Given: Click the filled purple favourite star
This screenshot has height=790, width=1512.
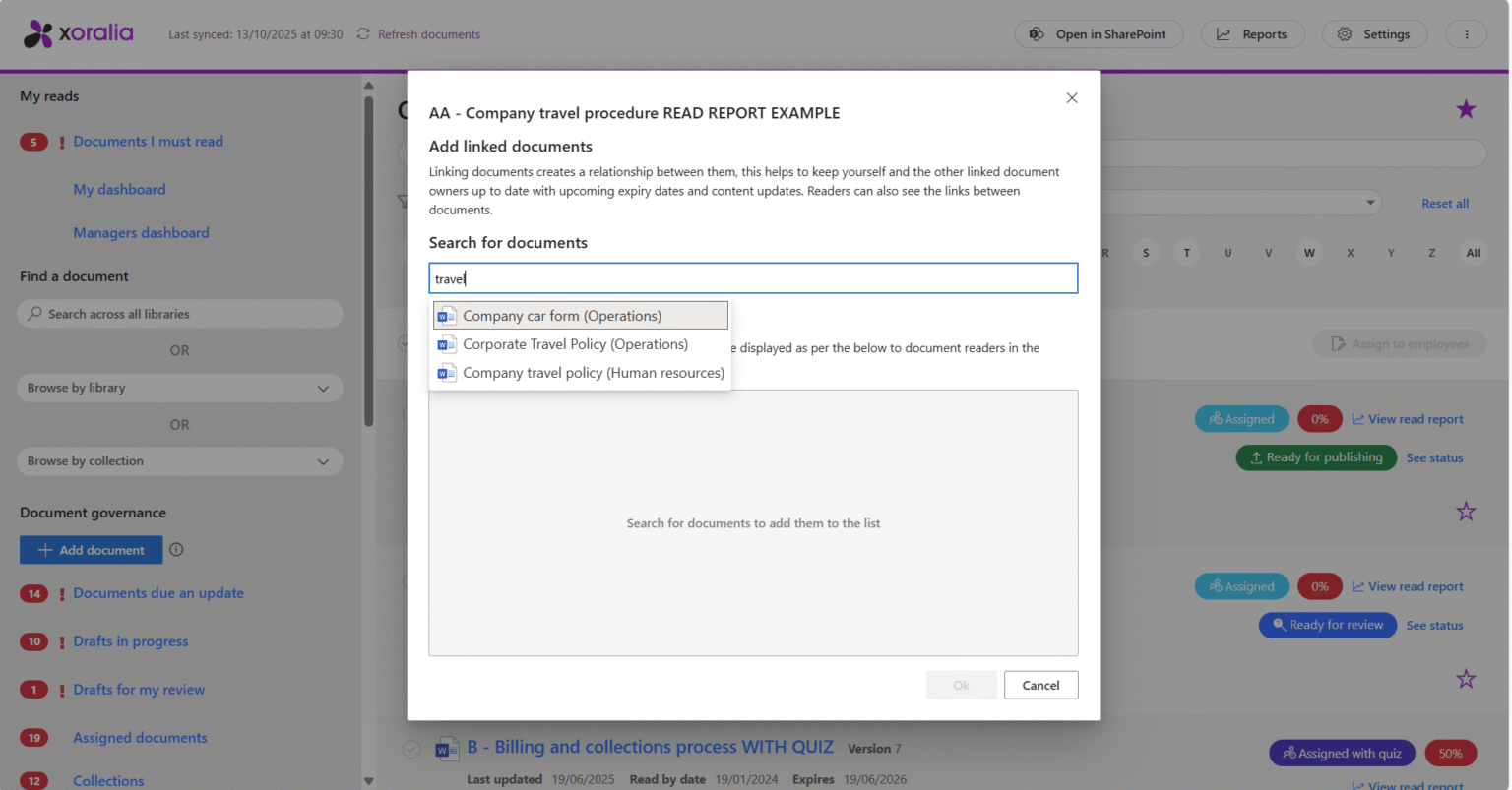Looking at the screenshot, I should click(x=1466, y=109).
